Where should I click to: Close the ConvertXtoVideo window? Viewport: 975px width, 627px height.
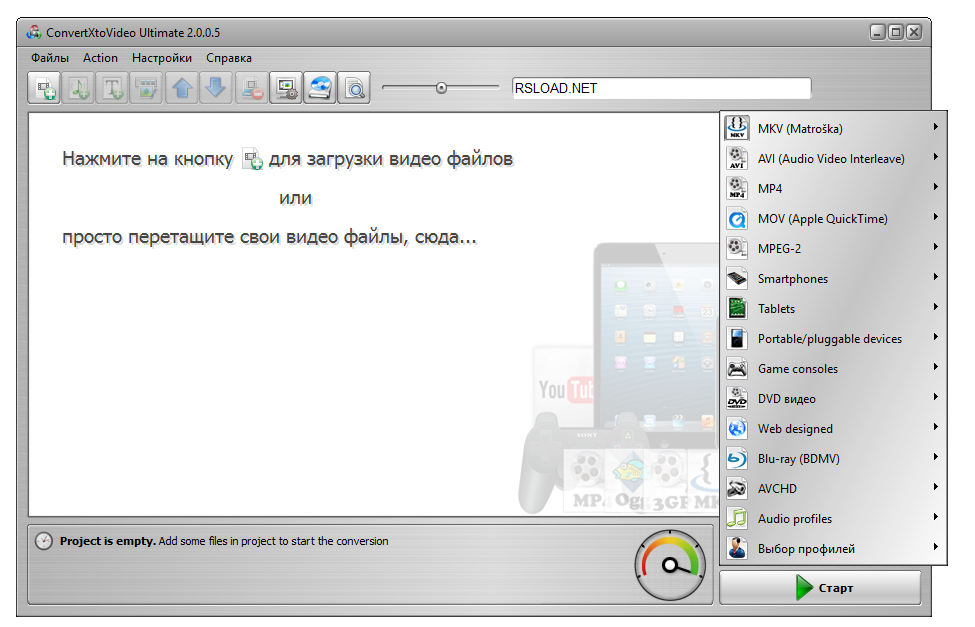click(913, 32)
